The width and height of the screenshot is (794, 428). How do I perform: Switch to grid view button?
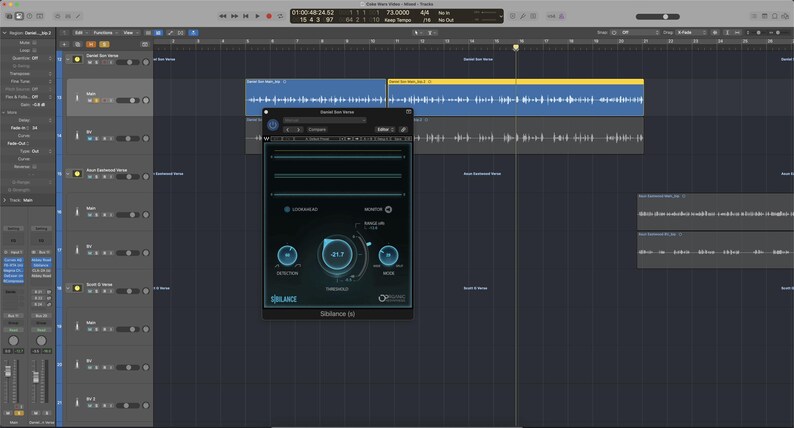click(x=148, y=32)
